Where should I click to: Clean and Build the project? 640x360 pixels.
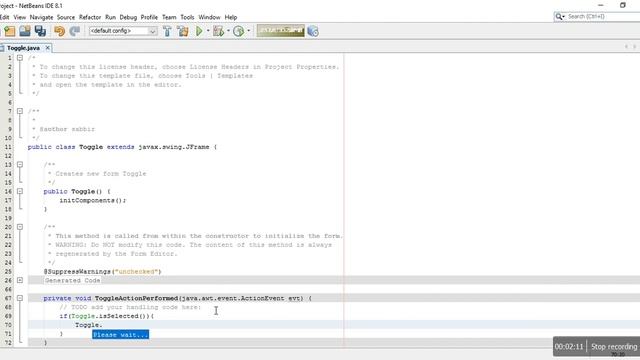click(x=183, y=31)
